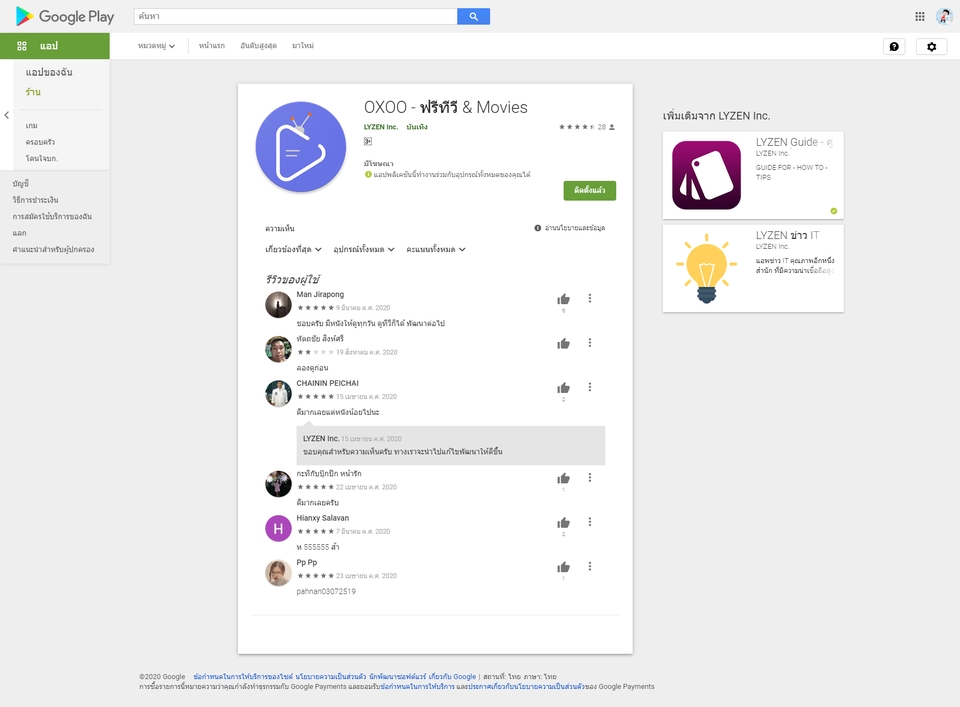Select เกม in the sidebar
The width and height of the screenshot is (960, 707).
pos(32,125)
